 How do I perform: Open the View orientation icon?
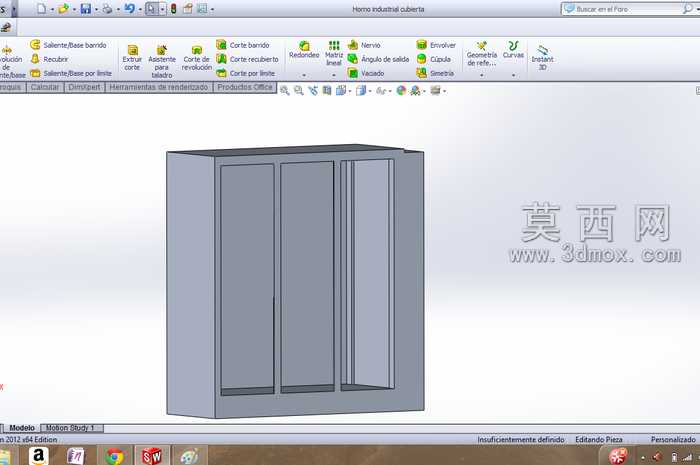pos(341,91)
